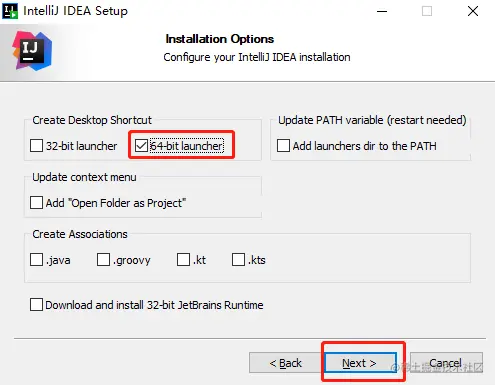
Task: Click the Installation Options heading
Action: pos(220,39)
